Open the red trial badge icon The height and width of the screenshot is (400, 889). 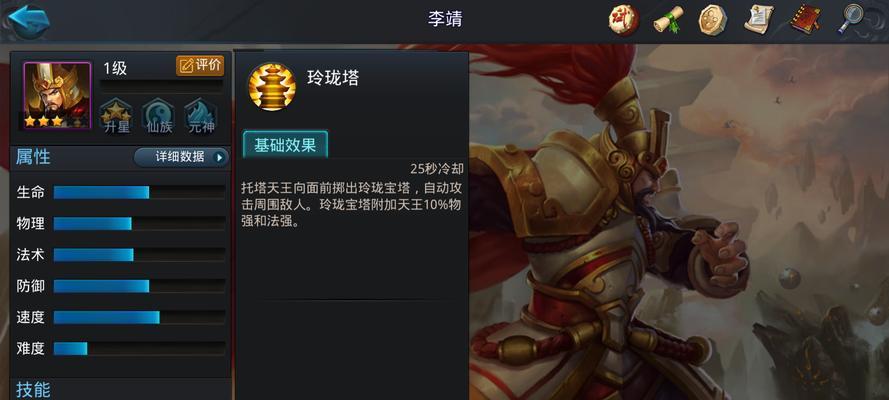pos(623,19)
